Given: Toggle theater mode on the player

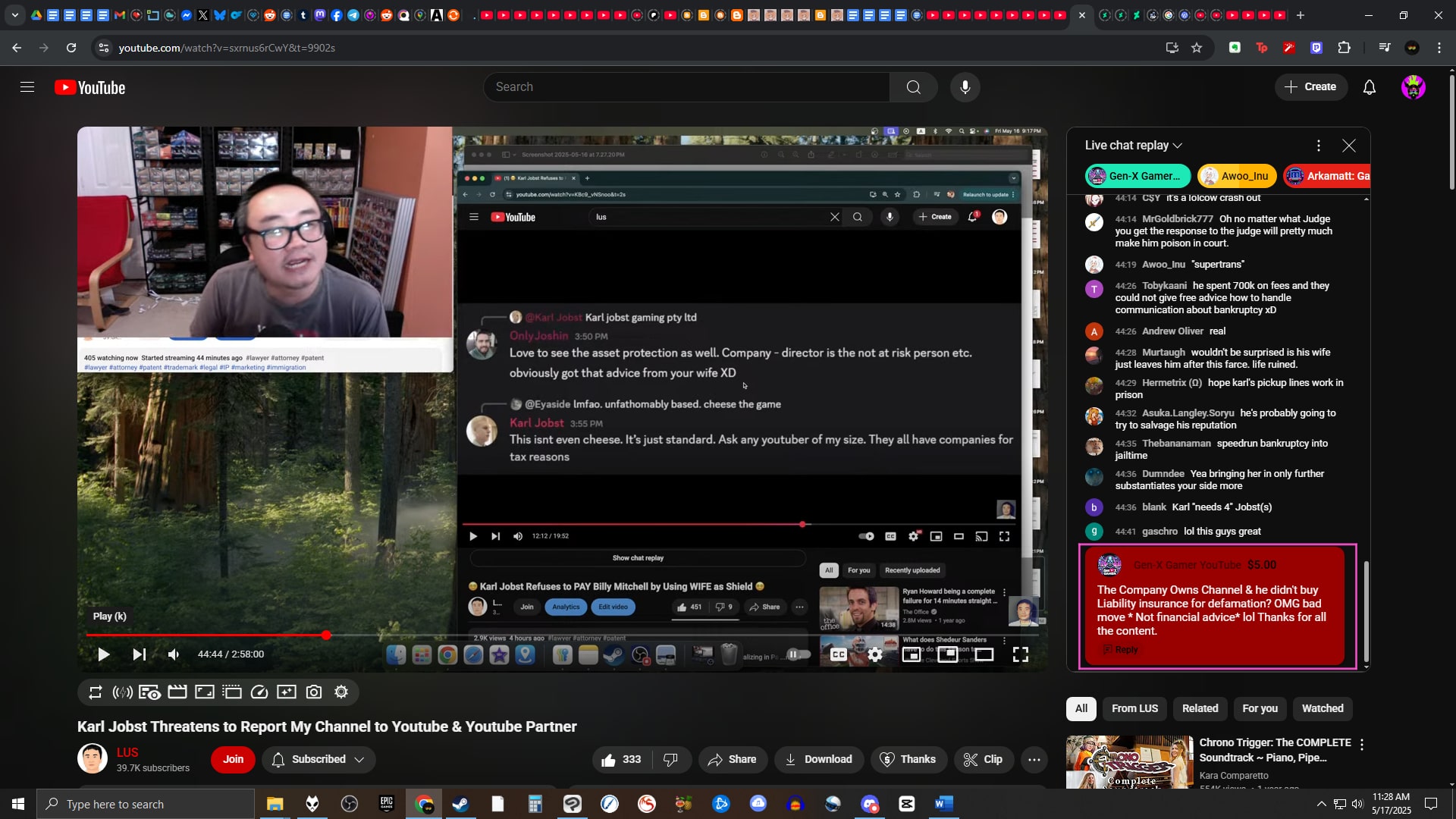Looking at the screenshot, I should click(x=984, y=654).
